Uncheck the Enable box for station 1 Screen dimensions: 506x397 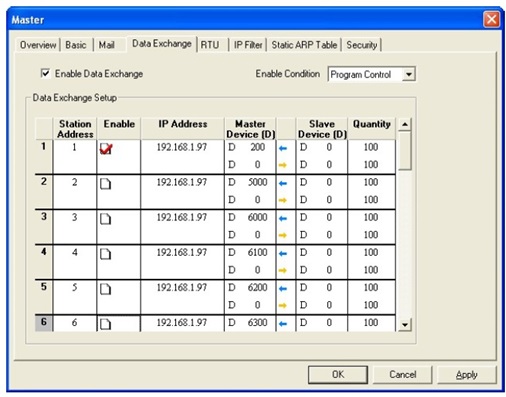coord(106,149)
